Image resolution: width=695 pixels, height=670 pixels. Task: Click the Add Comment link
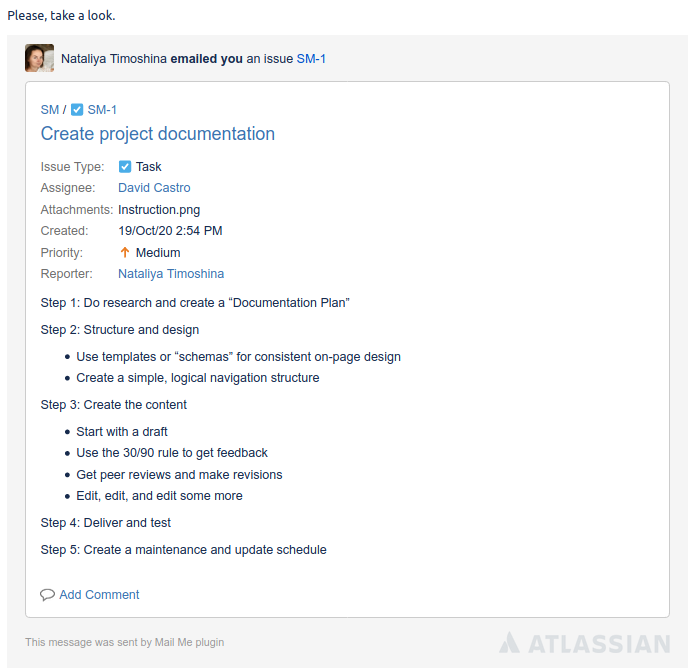click(99, 595)
